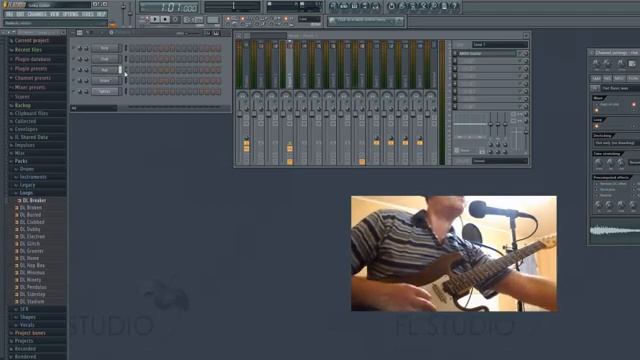The image size is (640, 360).
Task: Switch to SMP tab in Channel settings
Action: pos(596,78)
